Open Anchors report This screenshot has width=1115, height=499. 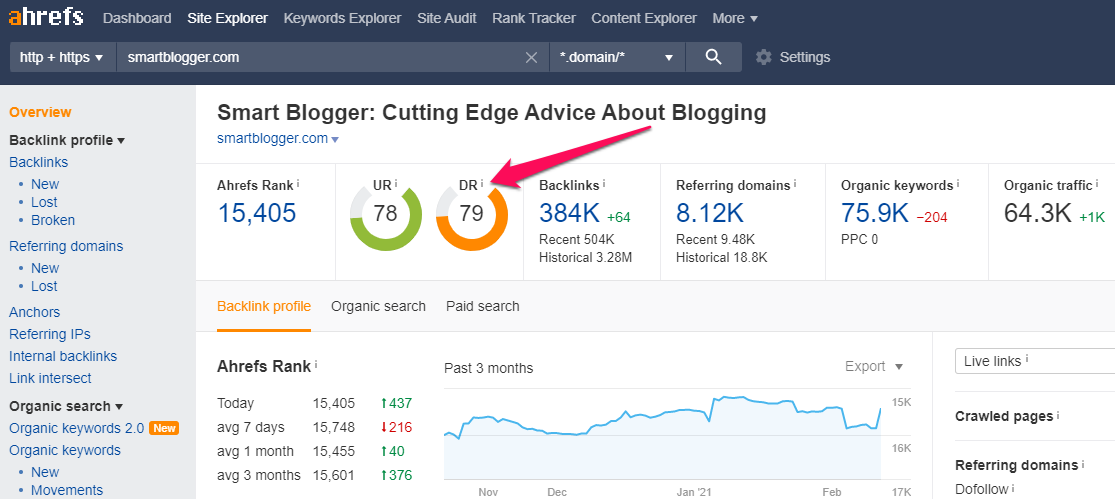[34, 312]
